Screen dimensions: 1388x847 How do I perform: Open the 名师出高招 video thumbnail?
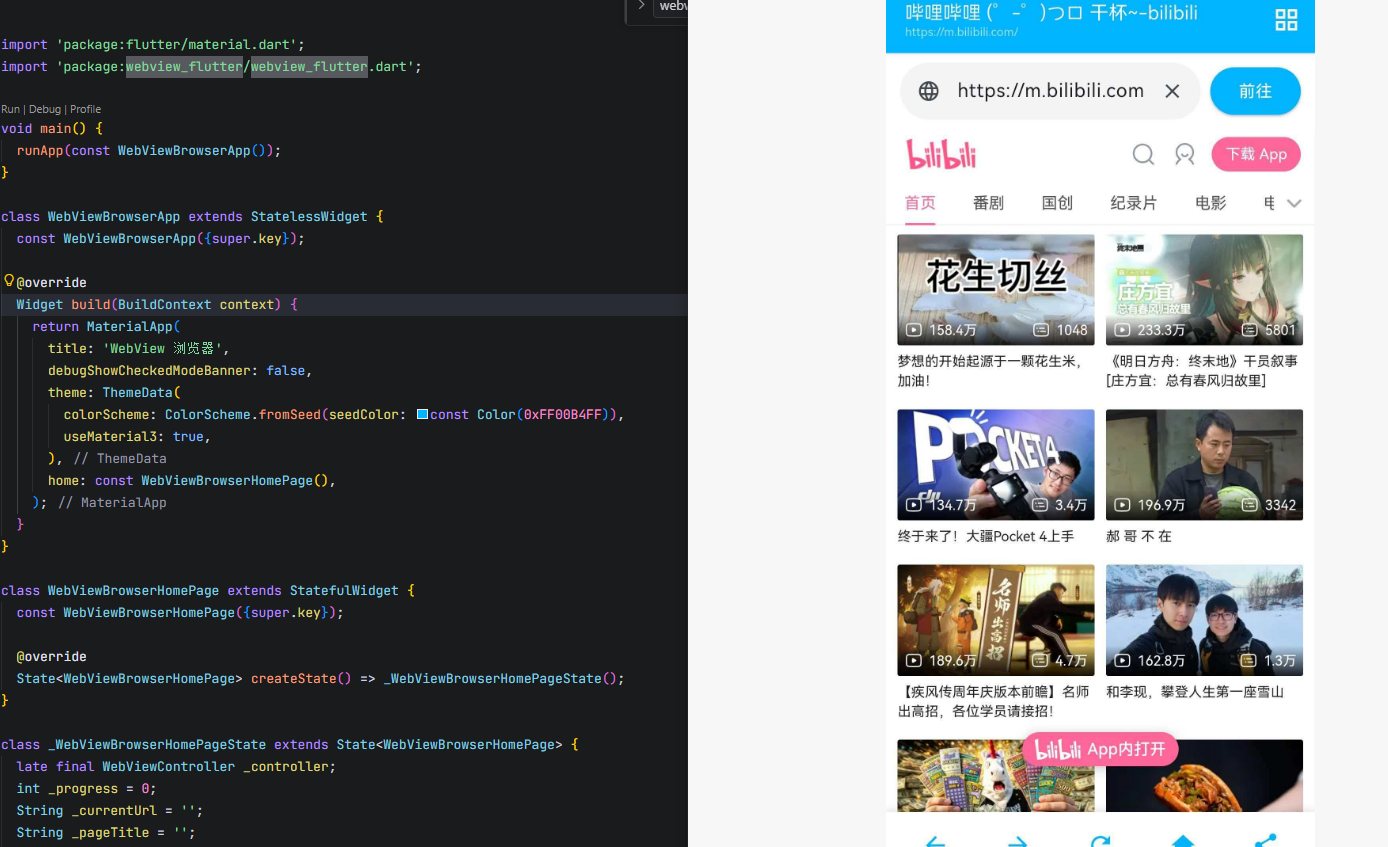996,620
